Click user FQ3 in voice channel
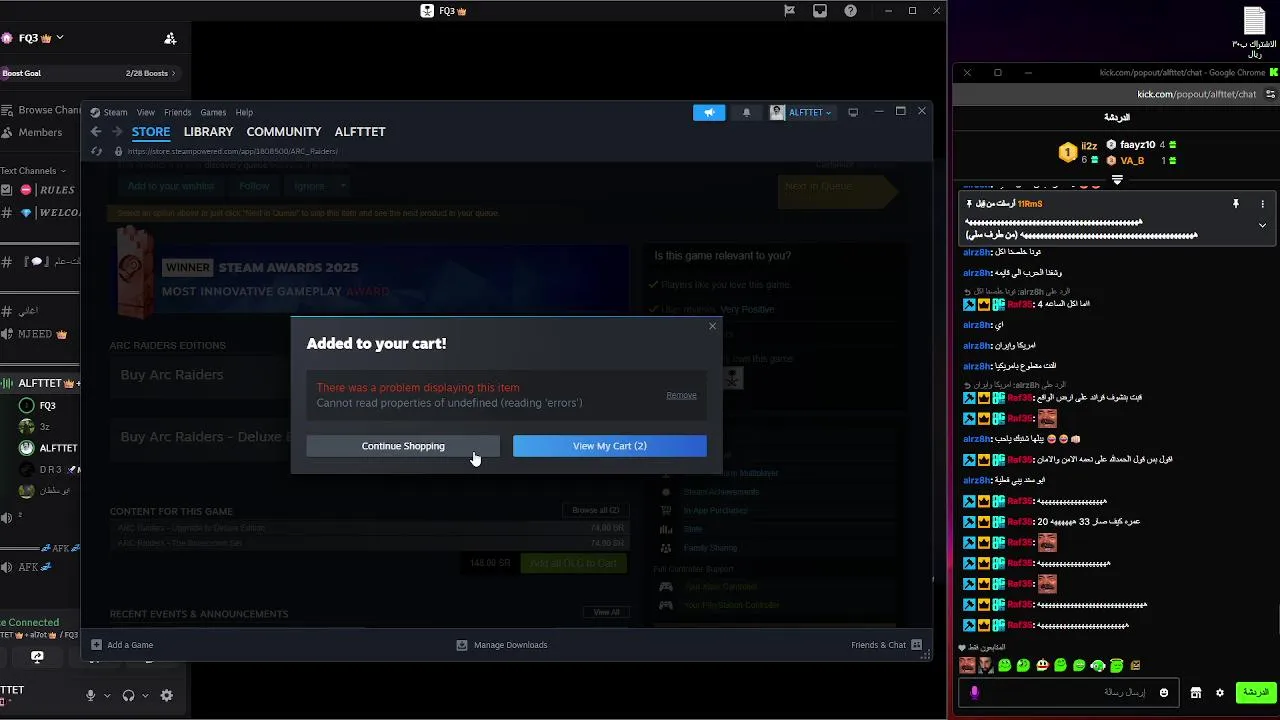 (x=47, y=406)
